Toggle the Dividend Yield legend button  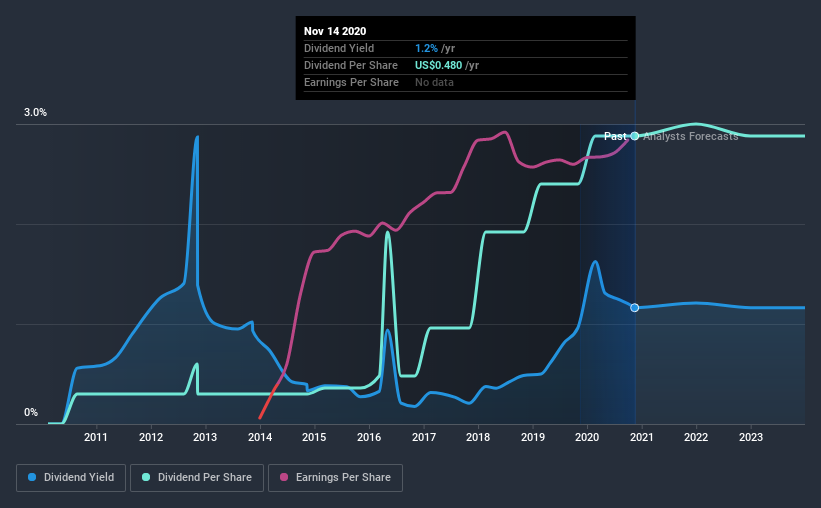71,478
